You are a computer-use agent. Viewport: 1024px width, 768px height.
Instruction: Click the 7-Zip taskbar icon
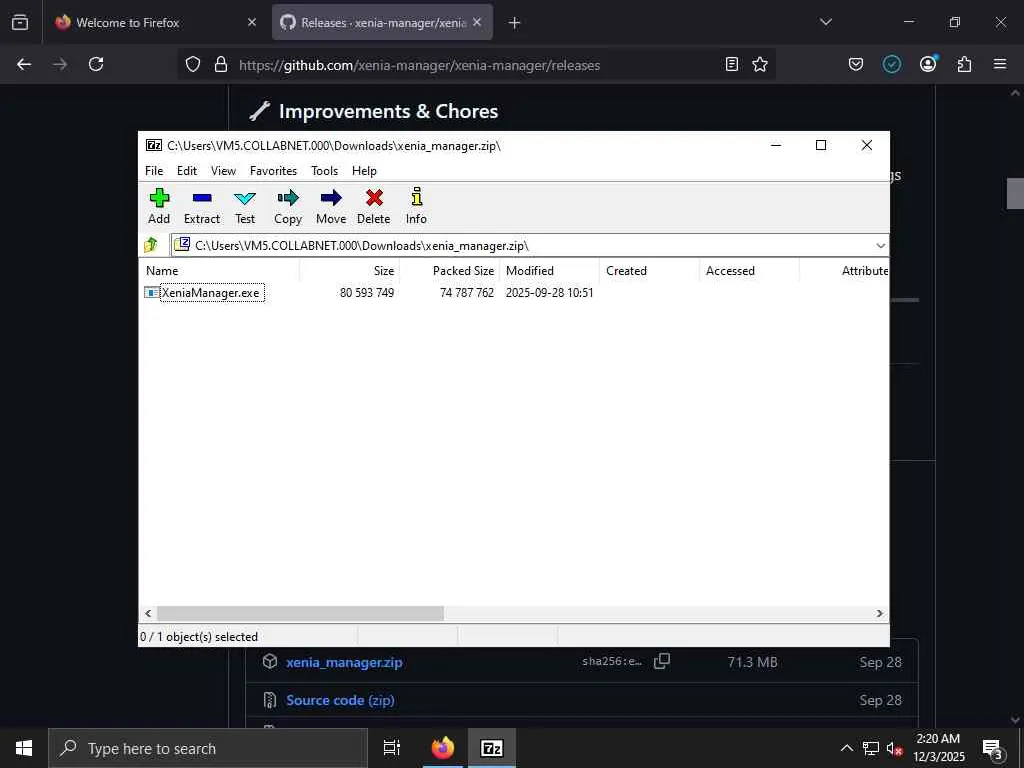492,748
